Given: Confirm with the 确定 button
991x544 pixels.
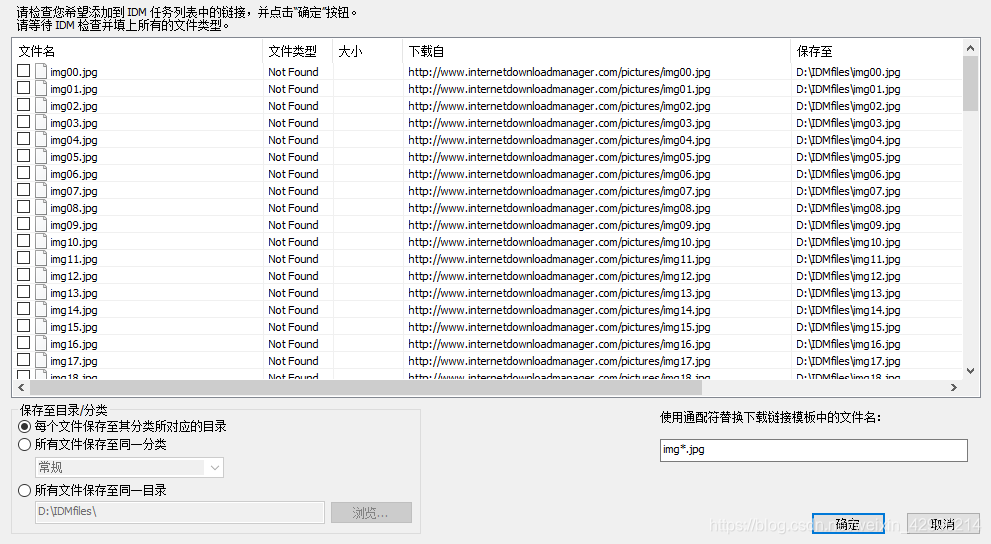Looking at the screenshot, I should (x=848, y=524).
